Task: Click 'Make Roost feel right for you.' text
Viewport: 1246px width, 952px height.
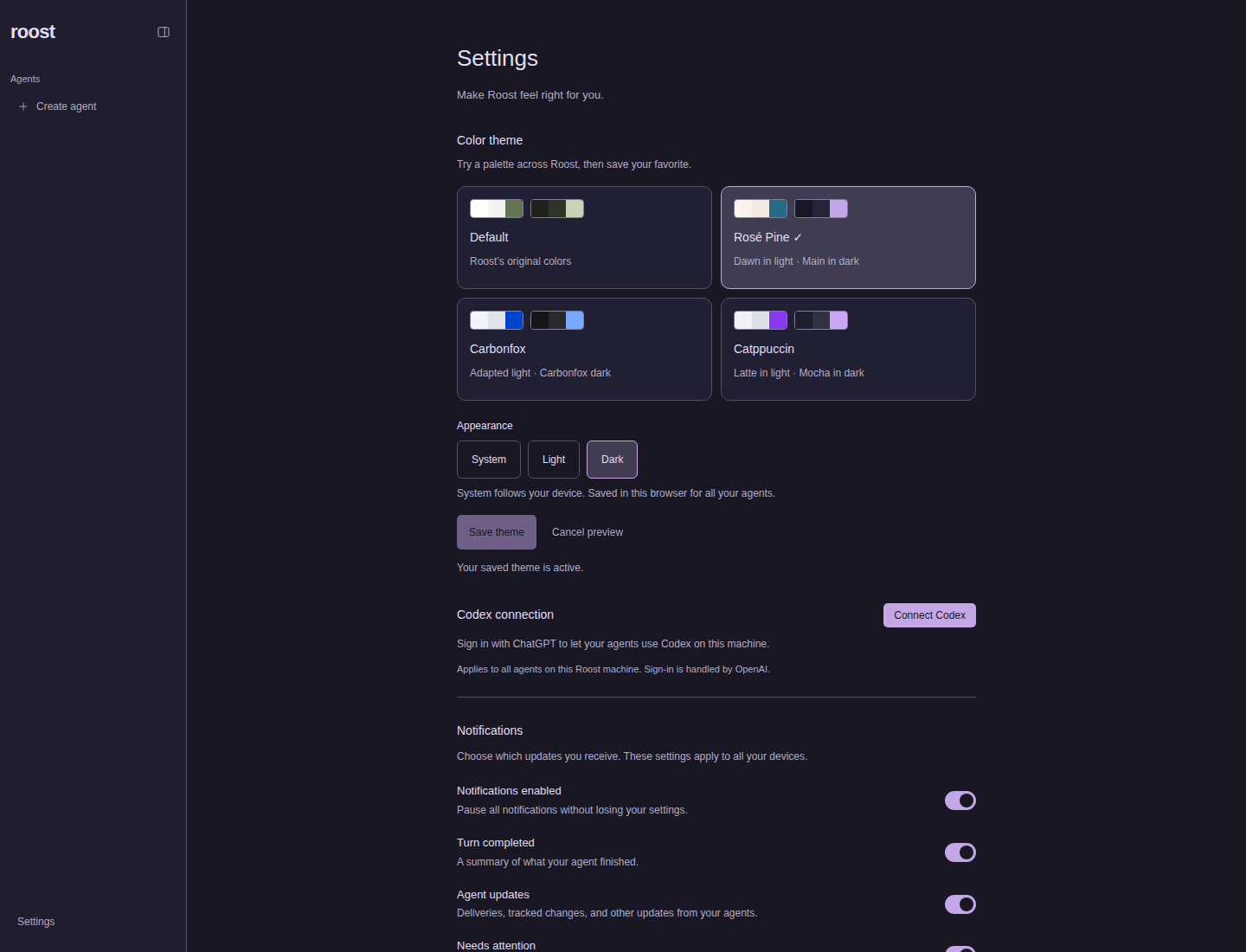Action: (x=530, y=95)
